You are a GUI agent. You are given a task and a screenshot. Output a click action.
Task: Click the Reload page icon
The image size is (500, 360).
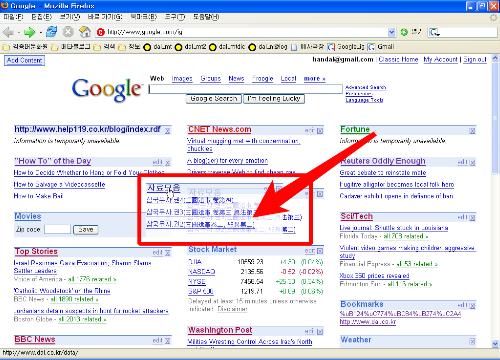[x=52, y=32]
